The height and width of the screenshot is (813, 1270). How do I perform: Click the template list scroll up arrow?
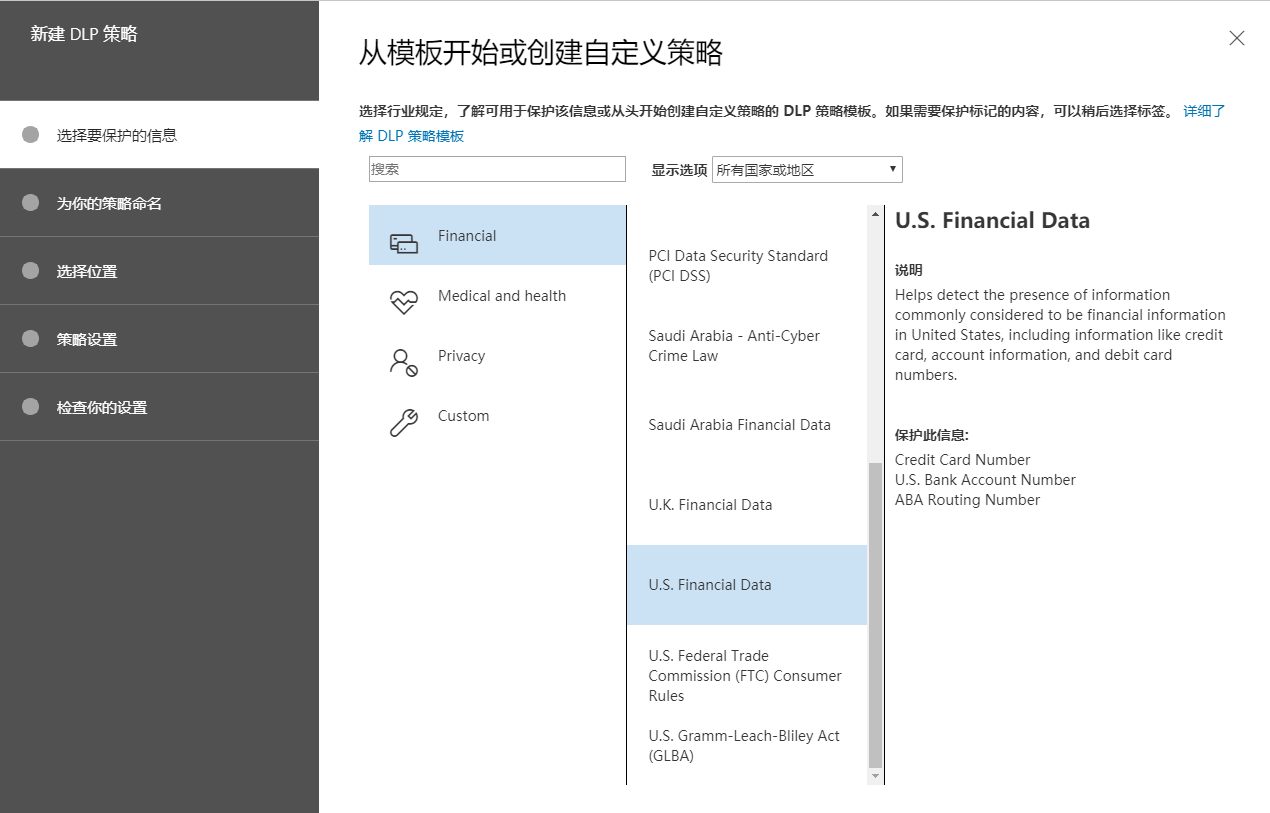pos(876,214)
